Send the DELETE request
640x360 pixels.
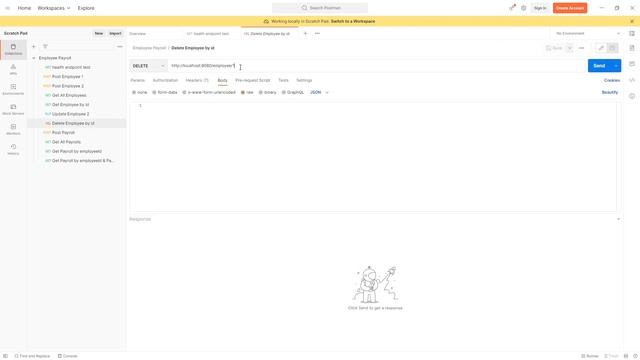pos(599,66)
